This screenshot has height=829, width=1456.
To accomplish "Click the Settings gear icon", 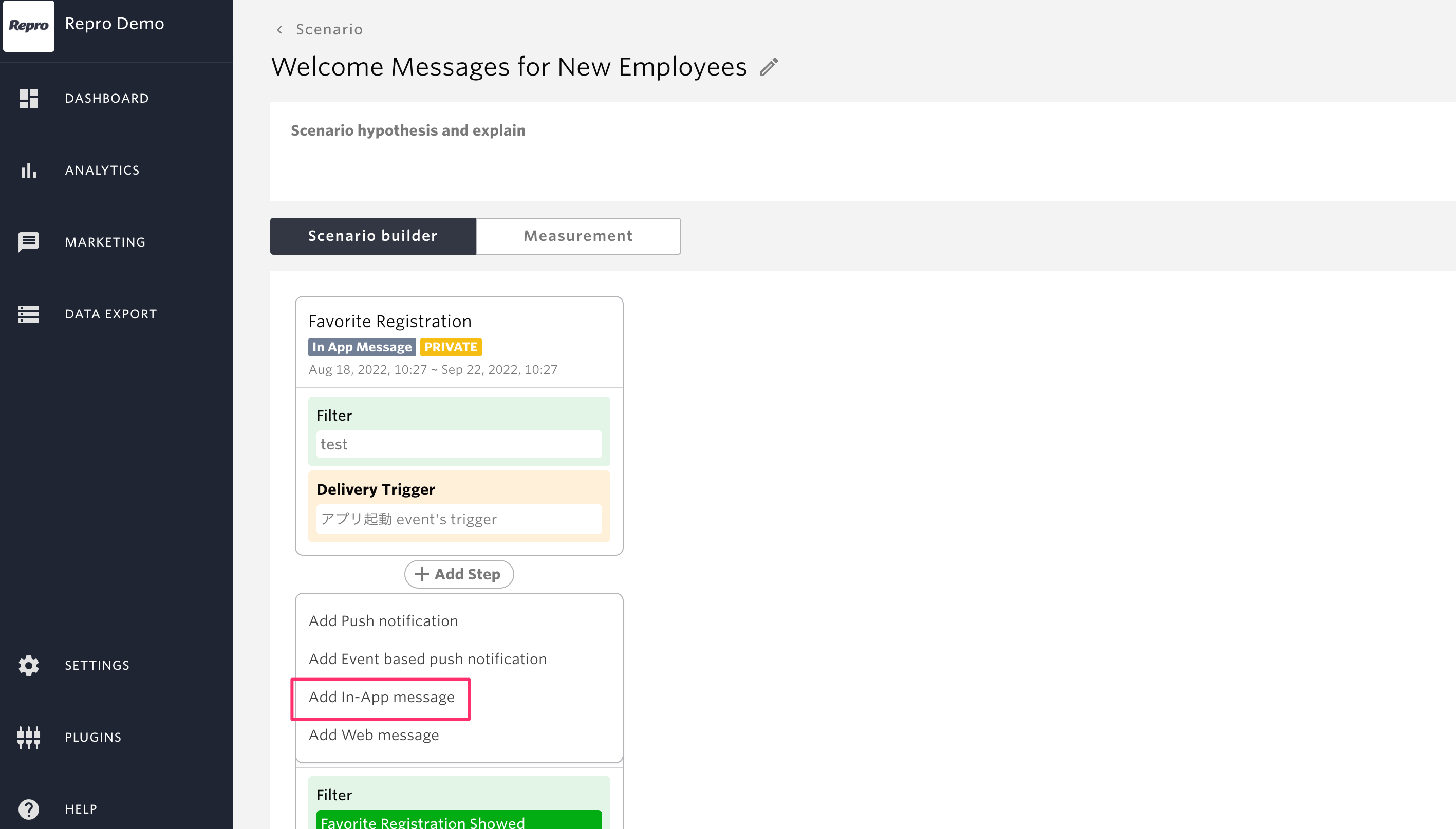I will [x=28, y=665].
